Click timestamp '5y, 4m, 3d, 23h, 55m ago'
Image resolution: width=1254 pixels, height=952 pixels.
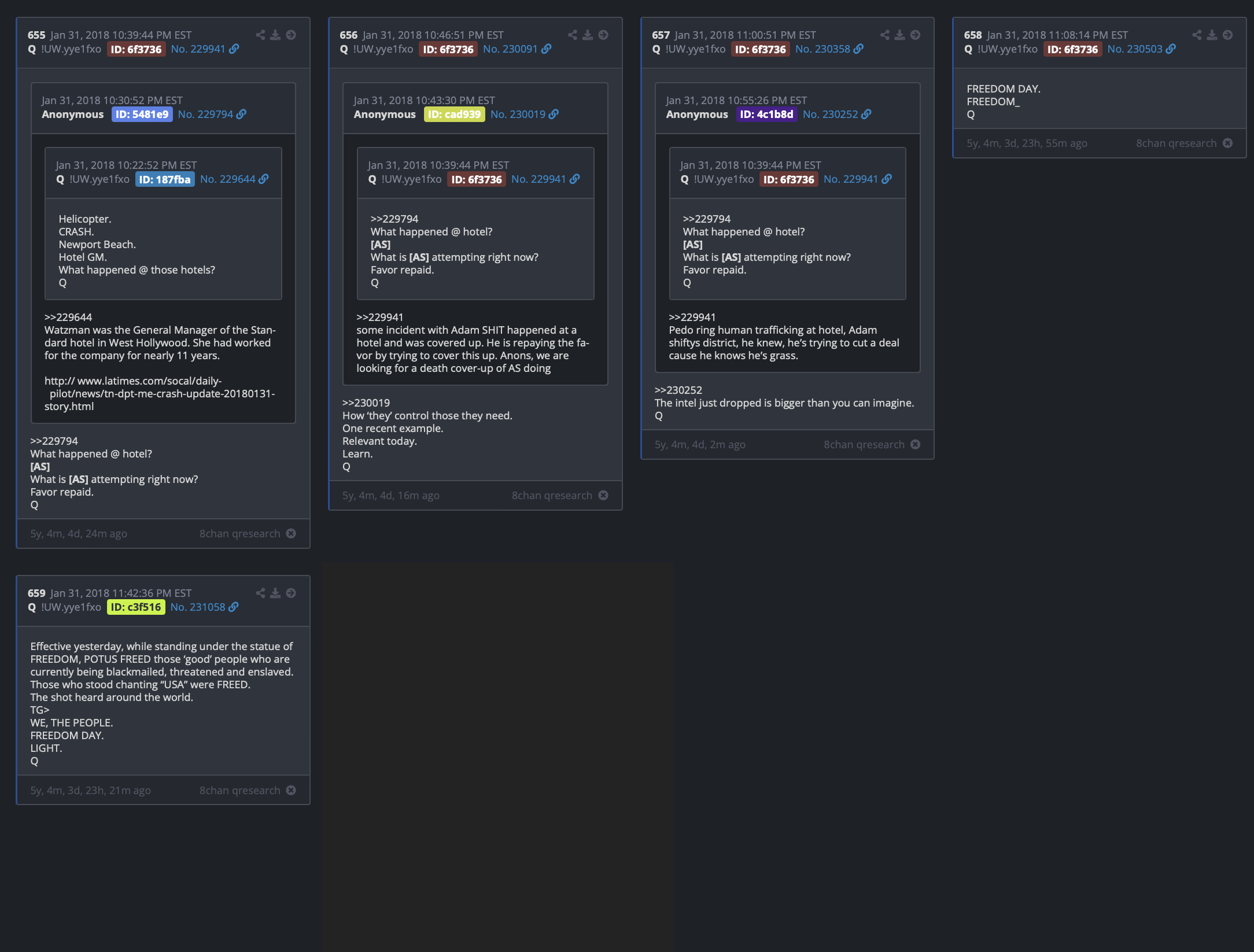point(1027,143)
